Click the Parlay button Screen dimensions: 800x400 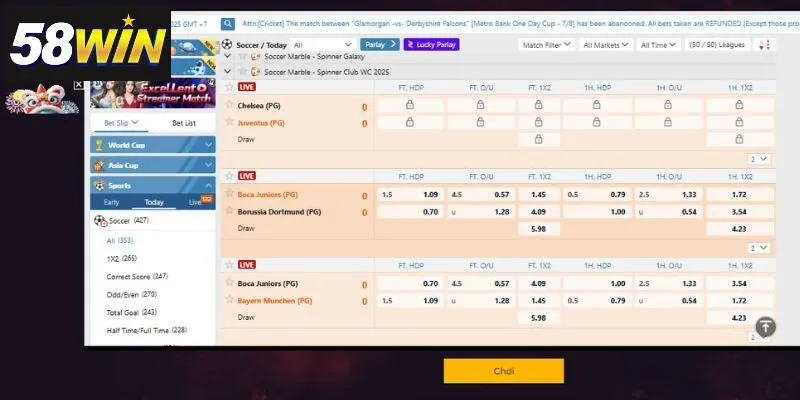click(380, 44)
